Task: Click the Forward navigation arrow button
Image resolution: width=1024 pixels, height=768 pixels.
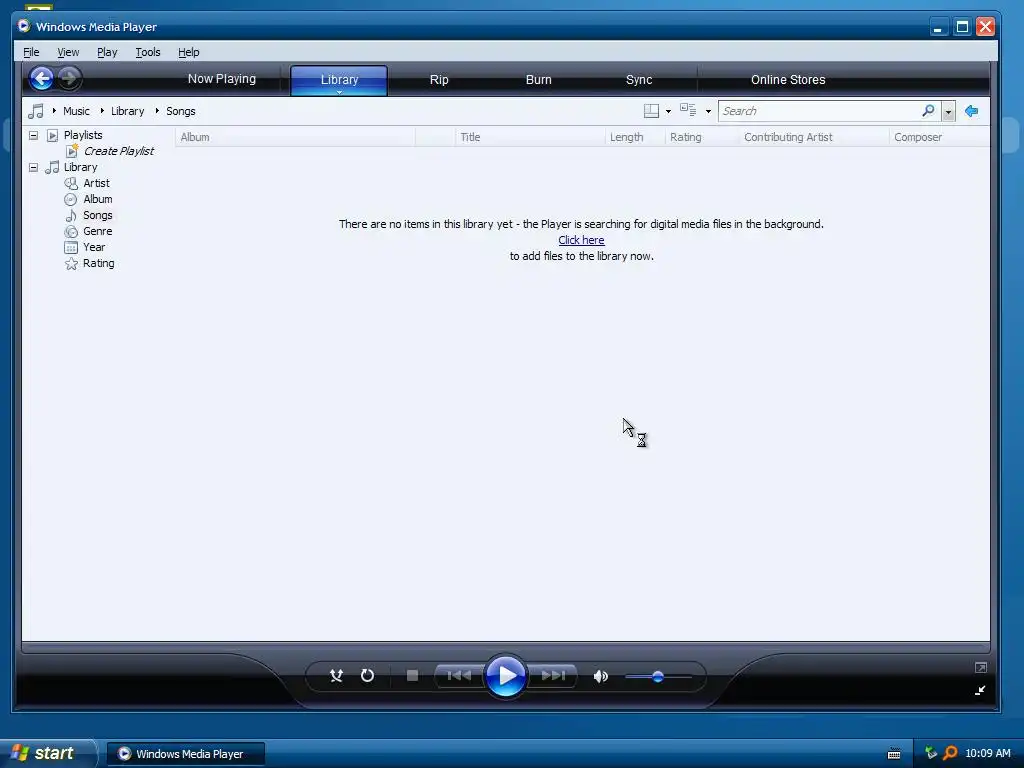Action: point(69,79)
